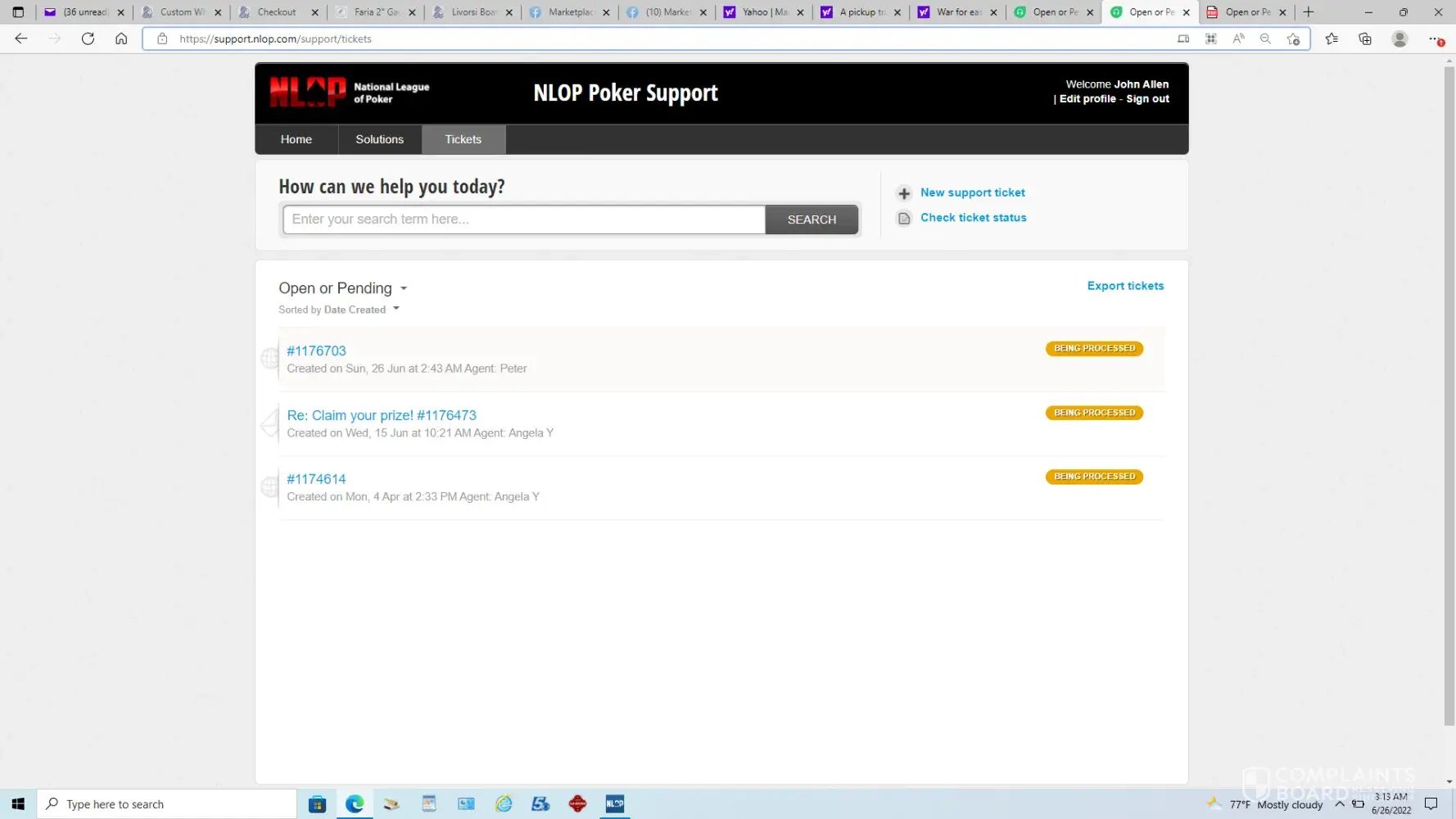Click the NLOP logo in header
Viewport: 1456px width, 819px height.
(308, 93)
